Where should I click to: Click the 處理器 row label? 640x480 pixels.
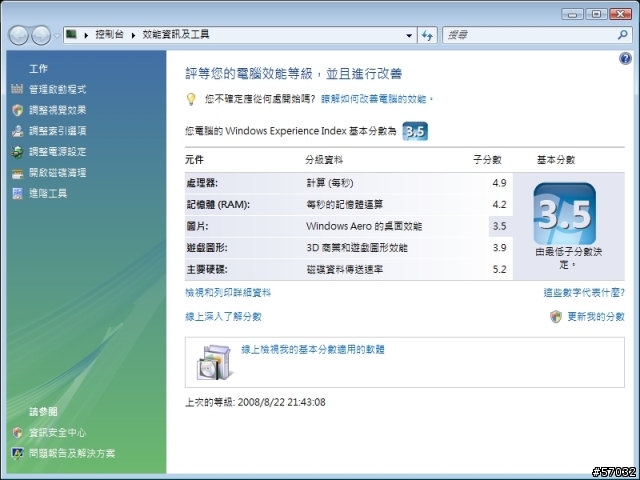pos(202,183)
